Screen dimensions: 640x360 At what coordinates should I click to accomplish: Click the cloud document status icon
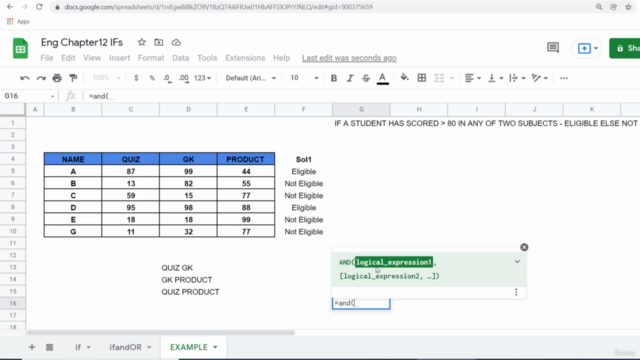click(x=176, y=42)
